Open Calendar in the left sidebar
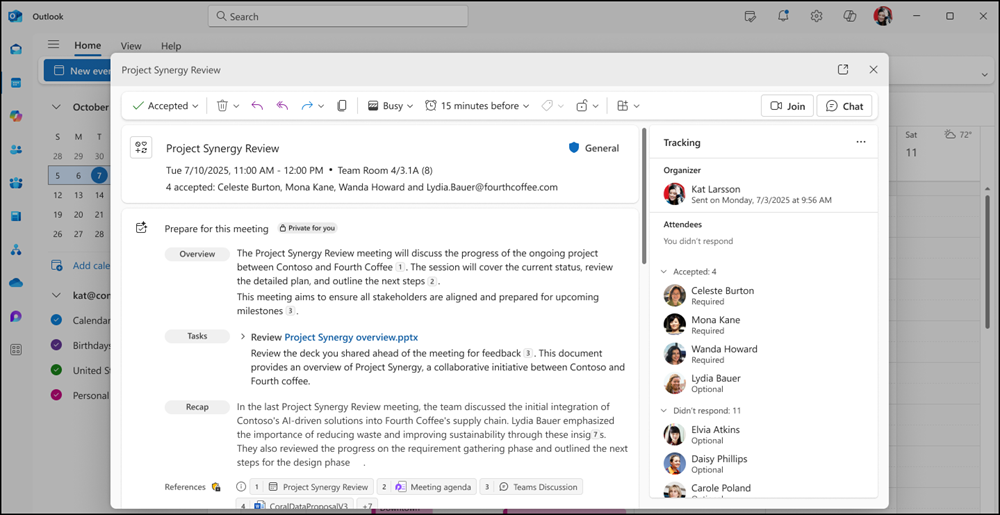Screen dimensions: 1000x515 16,83
